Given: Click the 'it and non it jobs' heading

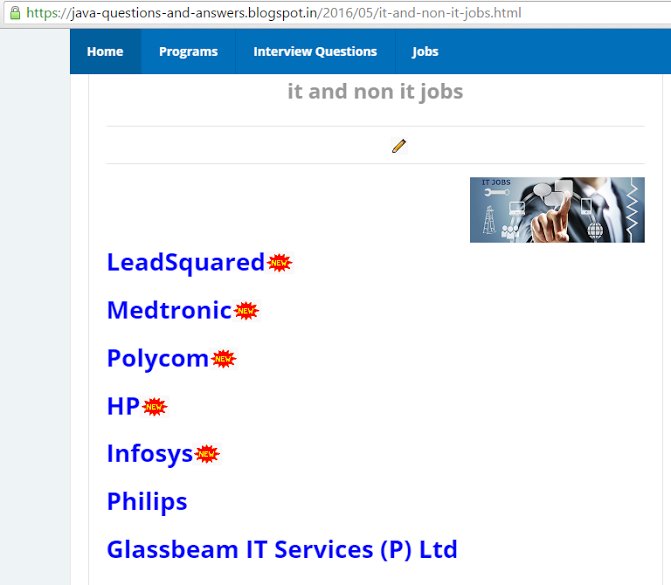Looking at the screenshot, I should (x=375, y=92).
